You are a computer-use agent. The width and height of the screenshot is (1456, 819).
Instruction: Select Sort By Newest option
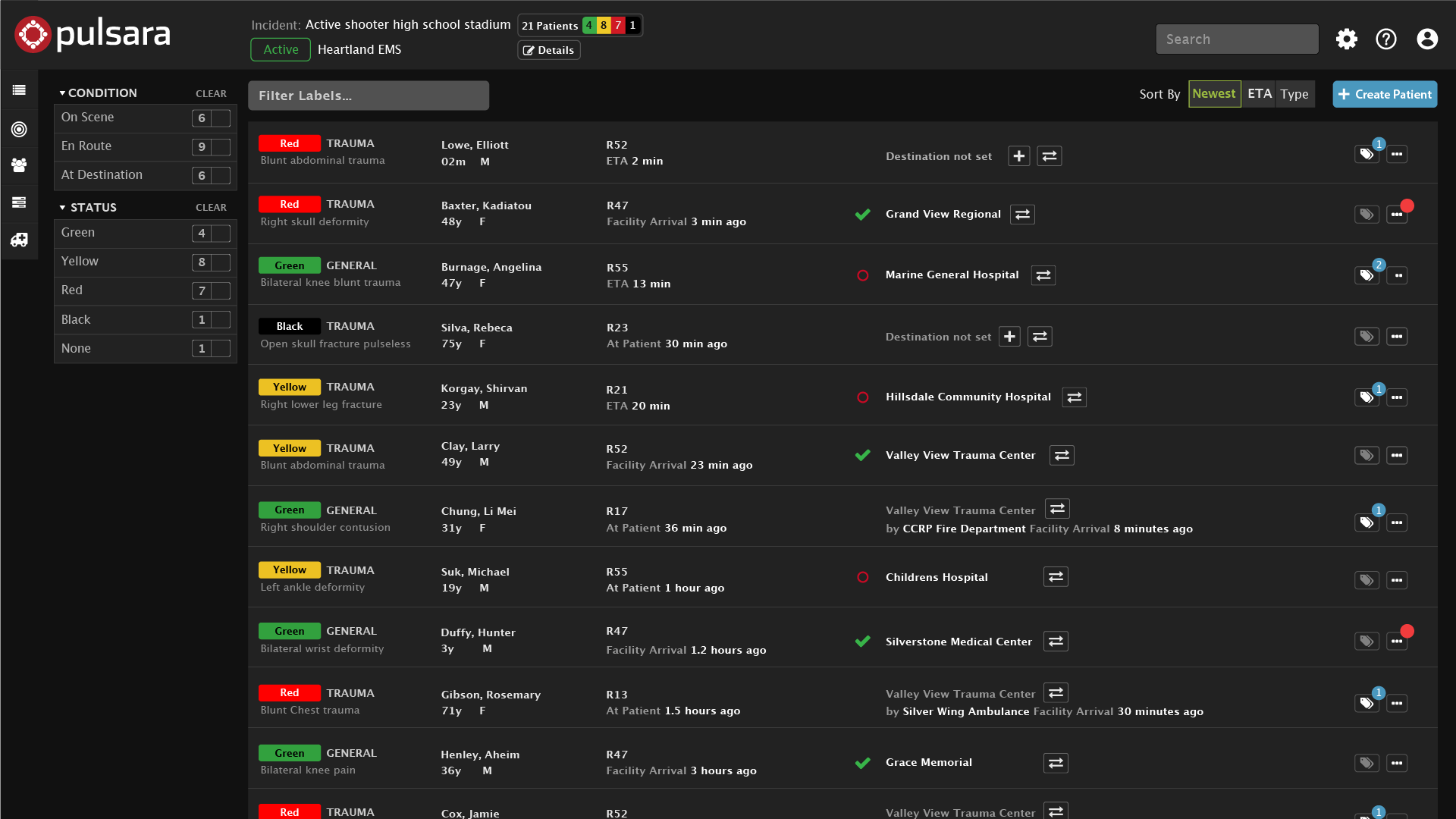click(1213, 94)
